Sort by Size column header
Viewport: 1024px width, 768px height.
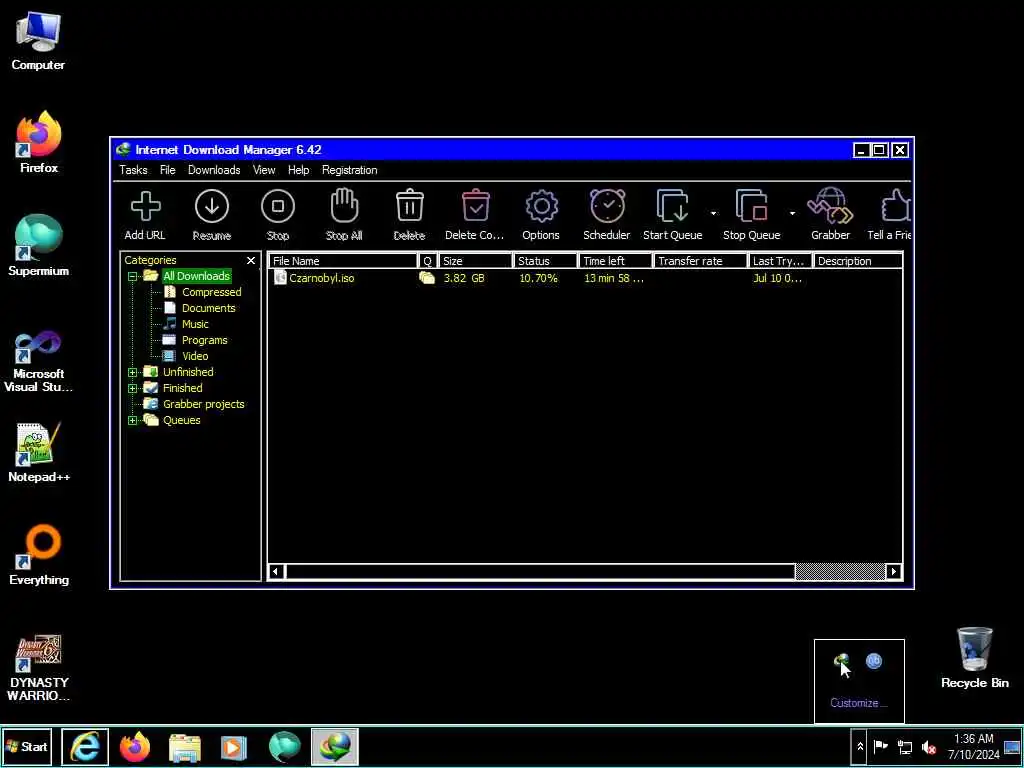475,261
